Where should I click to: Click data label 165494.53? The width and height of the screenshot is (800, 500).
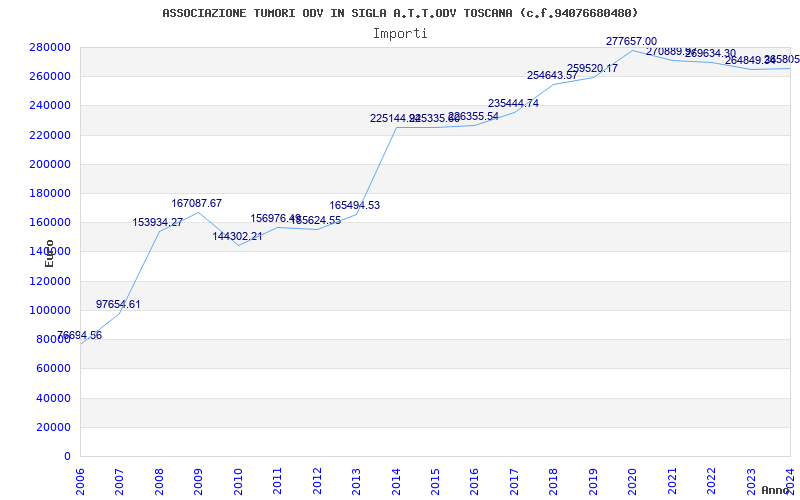(355, 206)
